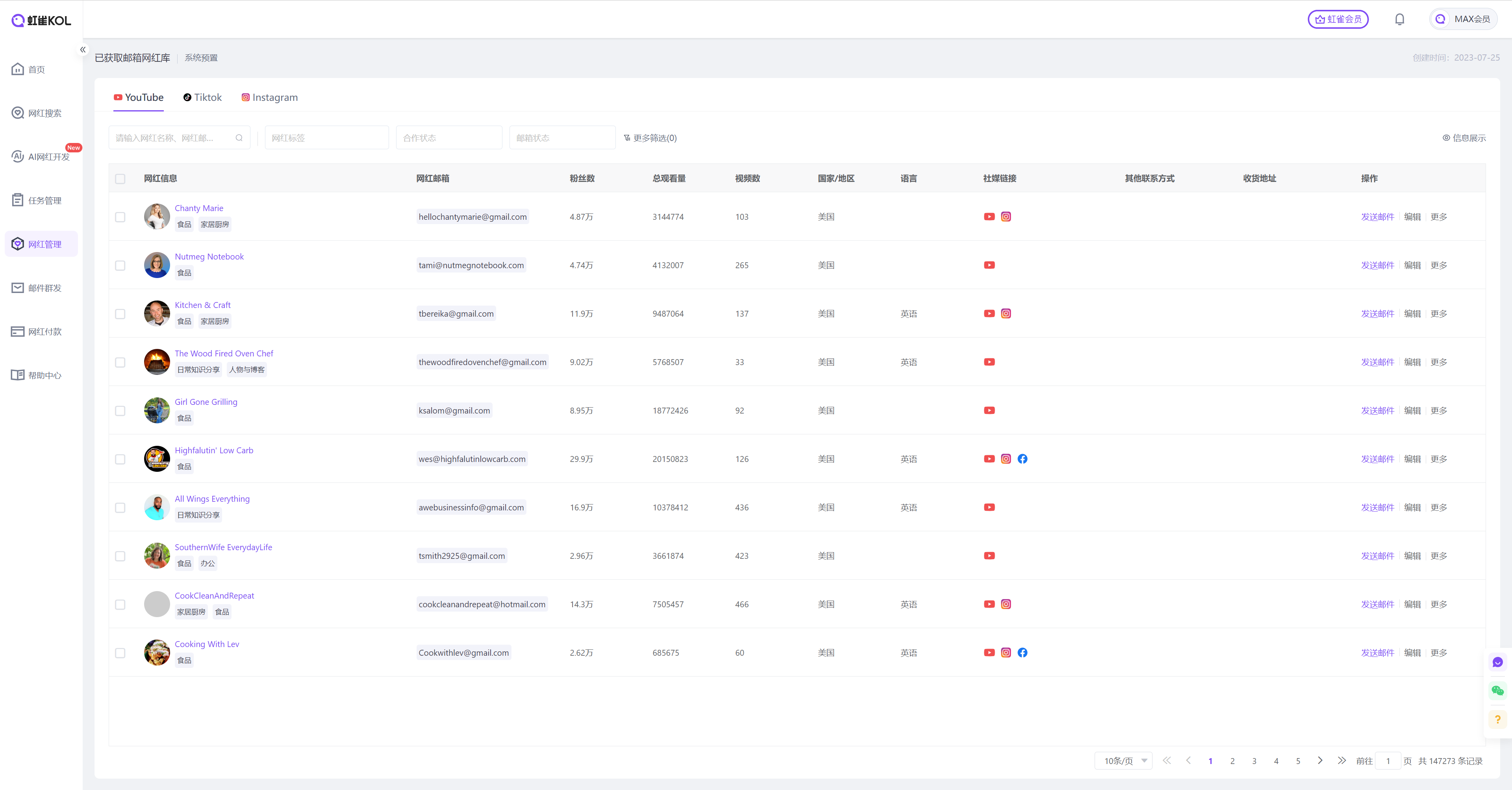The image size is (1512, 790).
Task: Open Highfalutin' Low Carb Instagram link
Action: [x=1006, y=459]
